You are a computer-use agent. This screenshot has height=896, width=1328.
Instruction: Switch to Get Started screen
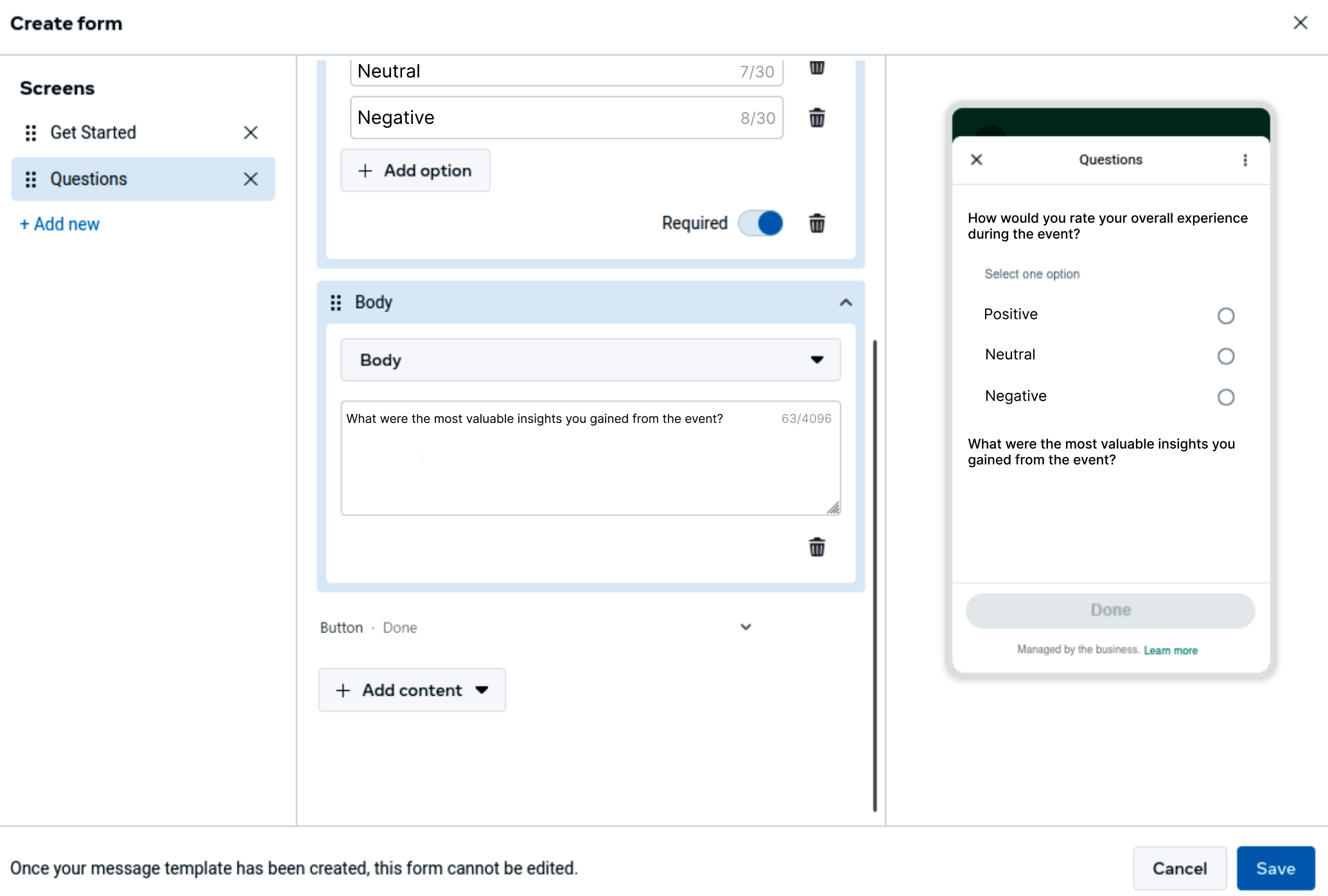94,133
